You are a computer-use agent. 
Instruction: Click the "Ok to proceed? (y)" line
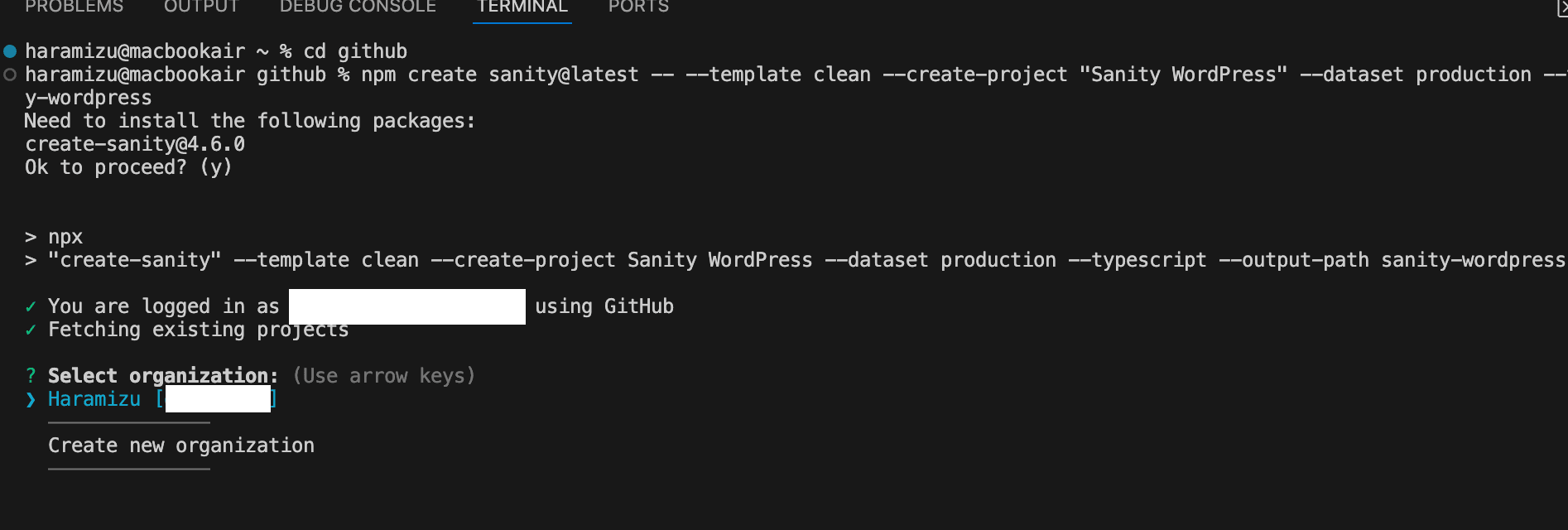128,167
